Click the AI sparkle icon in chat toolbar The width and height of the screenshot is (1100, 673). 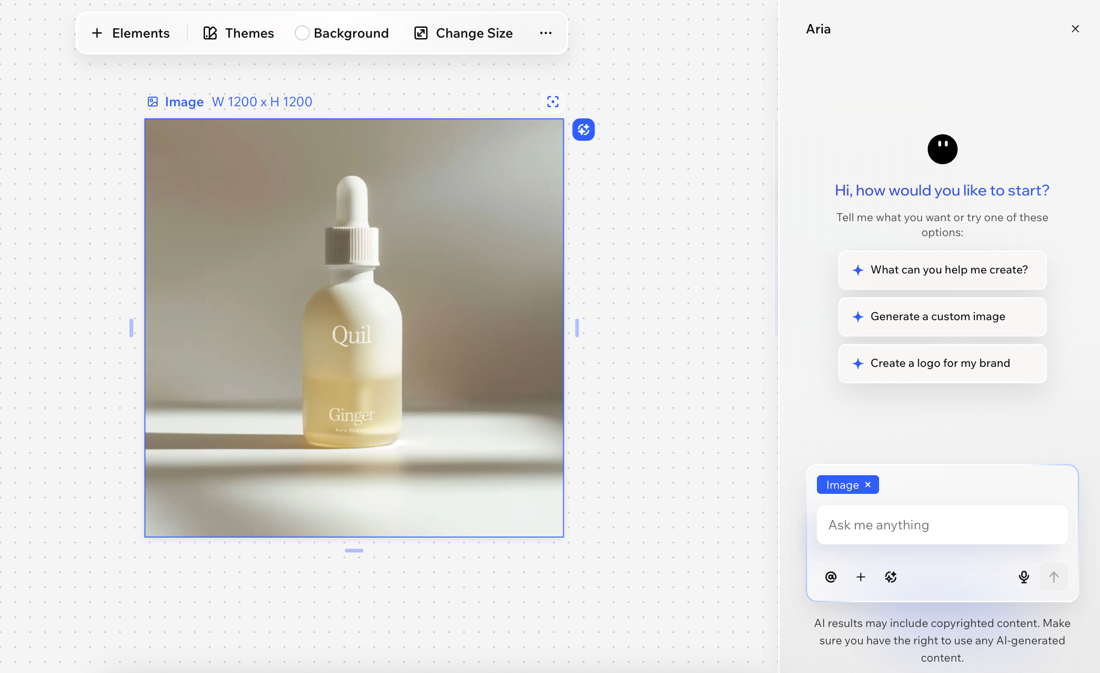tap(891, 577)
